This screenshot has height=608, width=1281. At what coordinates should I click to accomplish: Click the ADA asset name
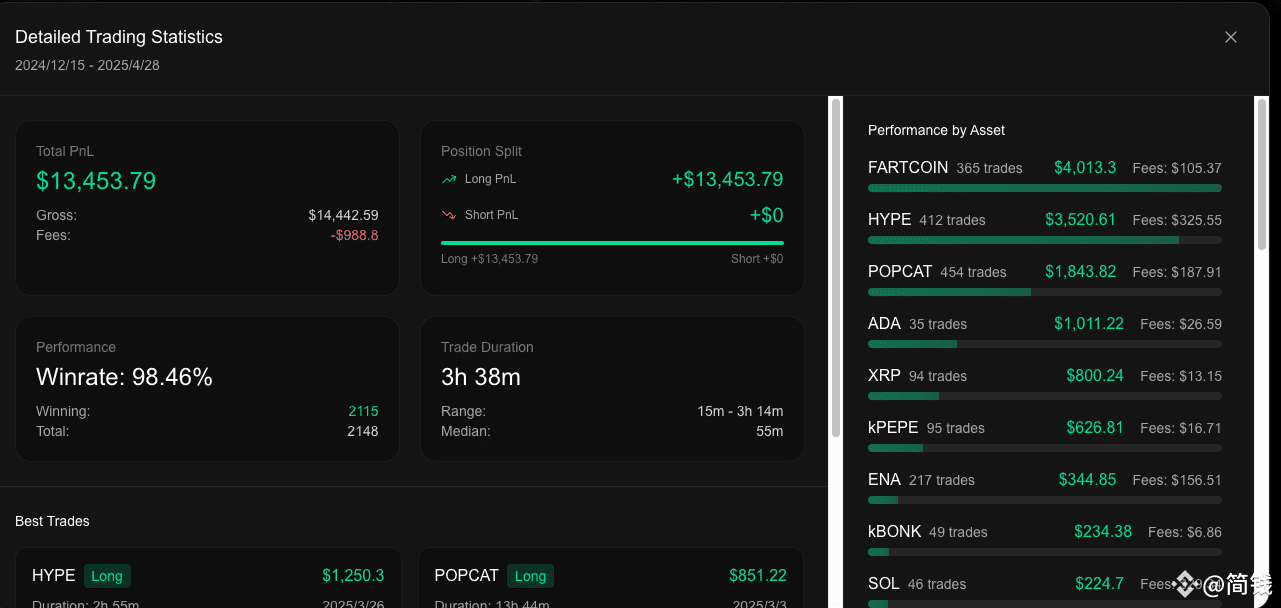pyautogui.click(x=884, y=324)
